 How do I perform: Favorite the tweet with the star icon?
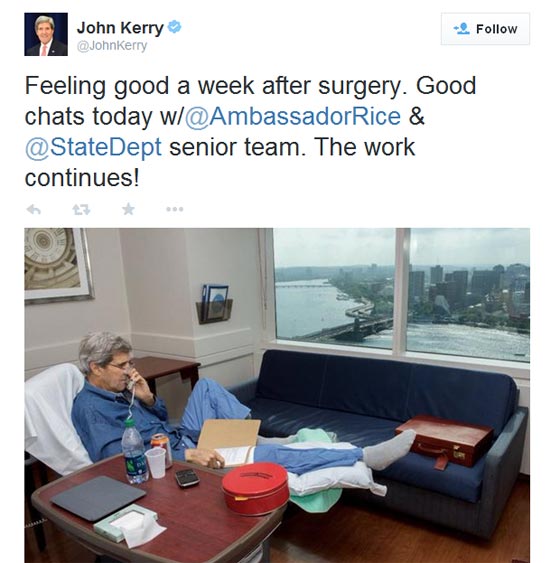128,209
